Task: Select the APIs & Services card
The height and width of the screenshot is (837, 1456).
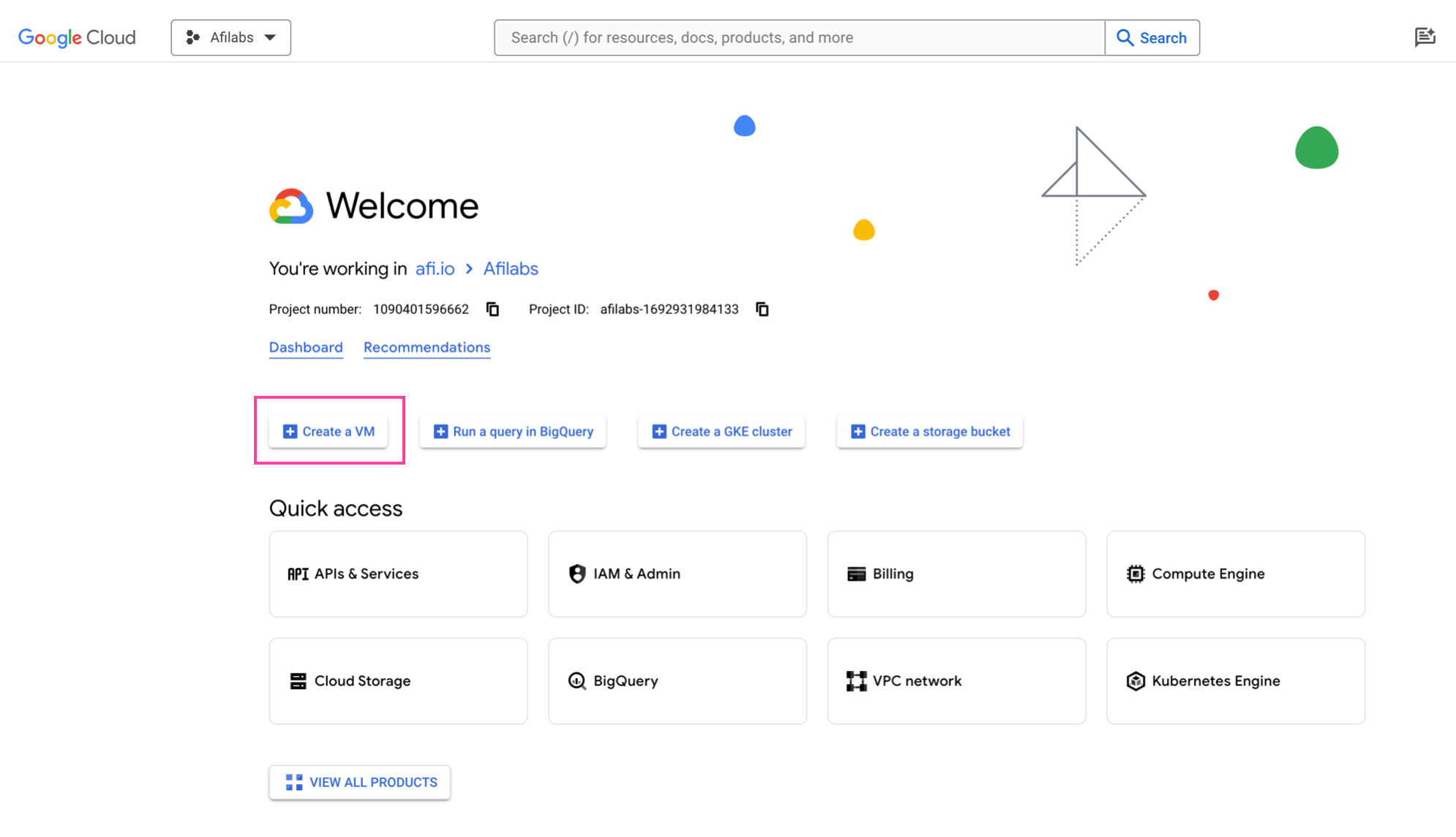Action: [x=397, y=574]
